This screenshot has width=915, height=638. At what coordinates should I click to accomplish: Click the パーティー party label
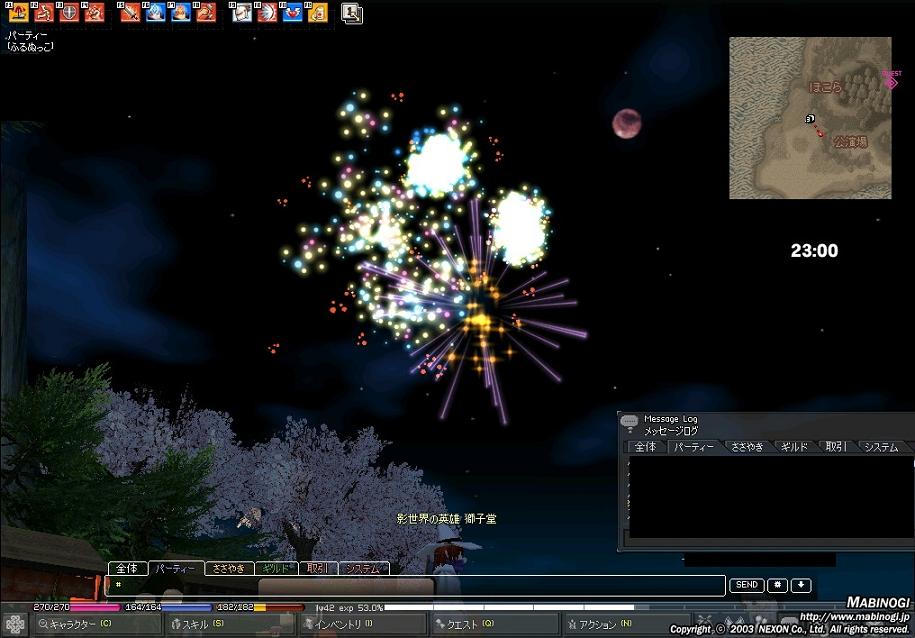tap(27, 36)
